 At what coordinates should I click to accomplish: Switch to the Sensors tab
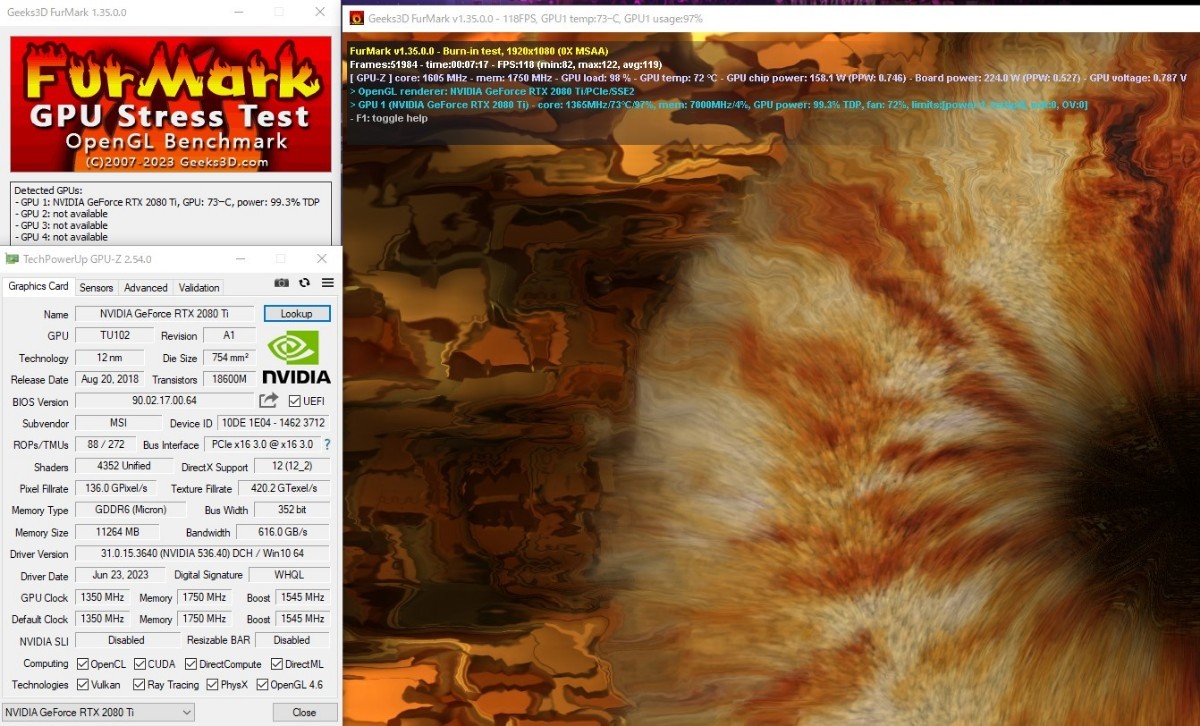[x=97, y=288]
